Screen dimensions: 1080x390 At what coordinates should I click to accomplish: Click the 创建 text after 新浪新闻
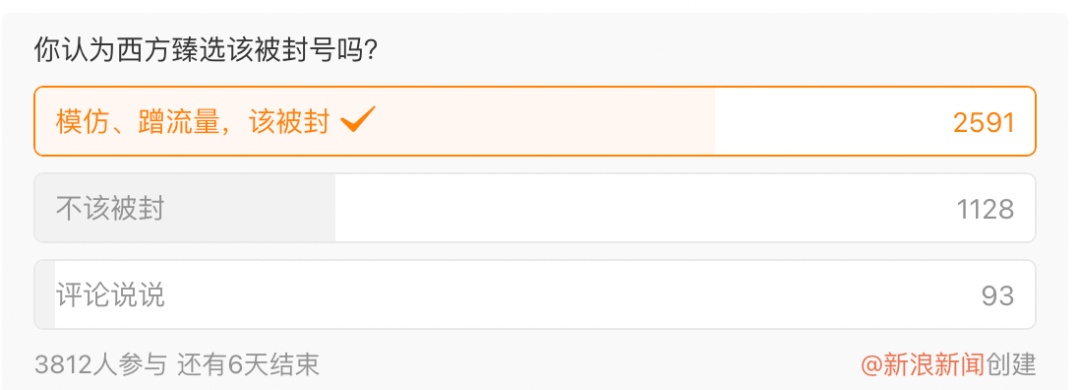[1010, 365]
